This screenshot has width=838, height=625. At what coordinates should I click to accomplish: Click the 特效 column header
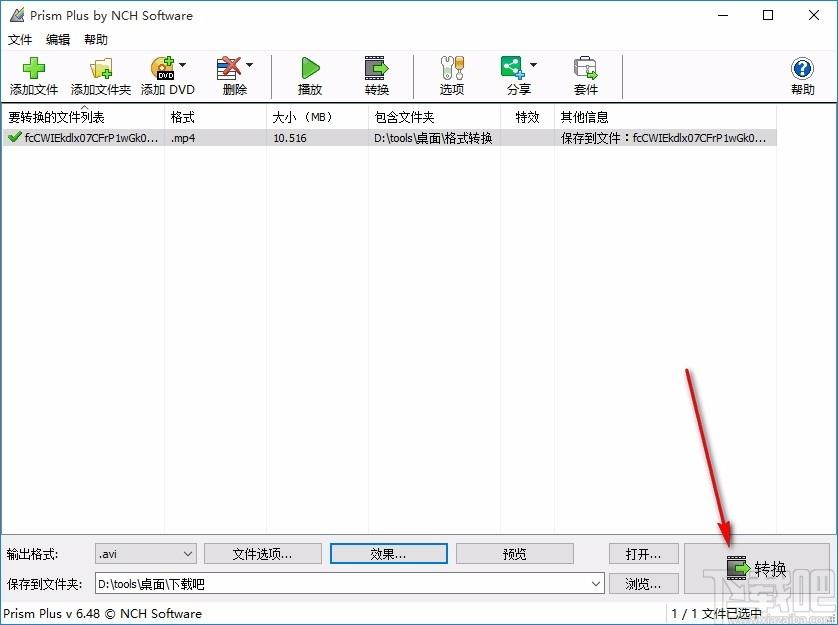point(527,117)
